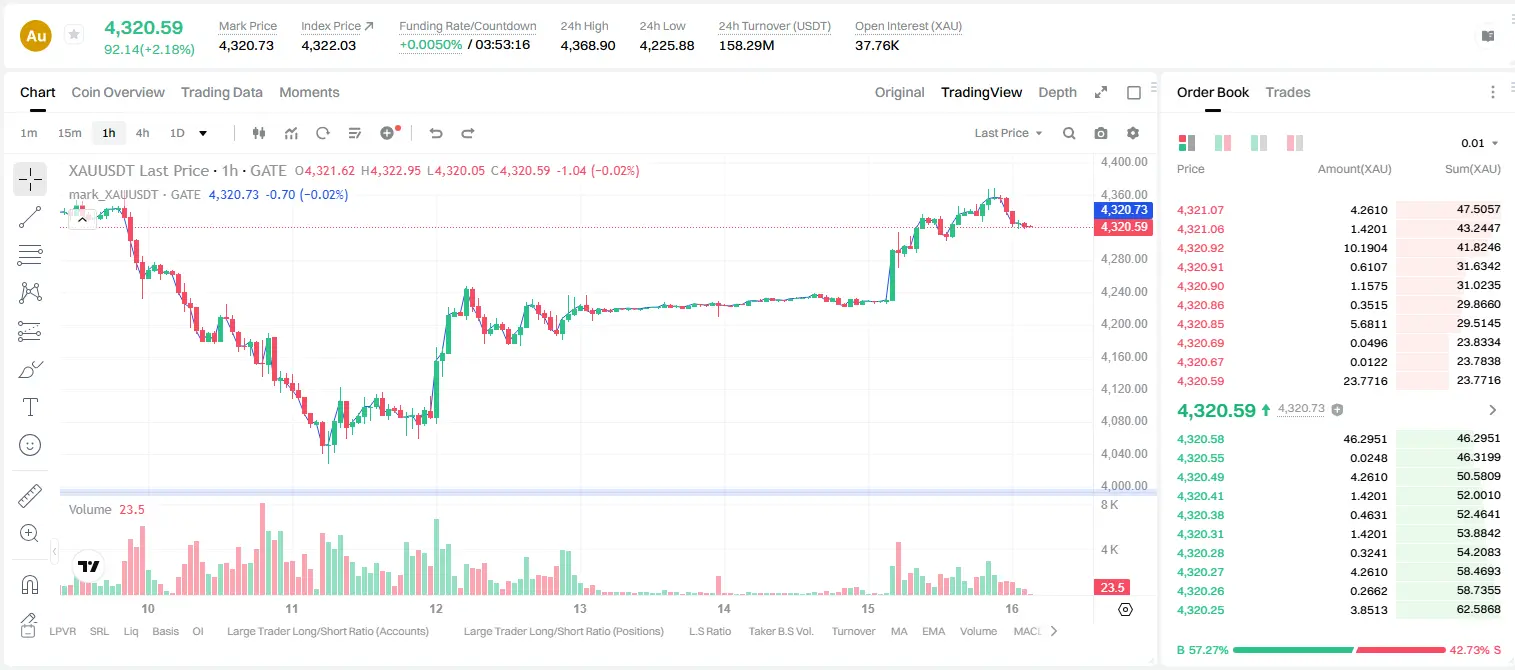
Task: Open the Trades tab
Action: coord(1288,92)
